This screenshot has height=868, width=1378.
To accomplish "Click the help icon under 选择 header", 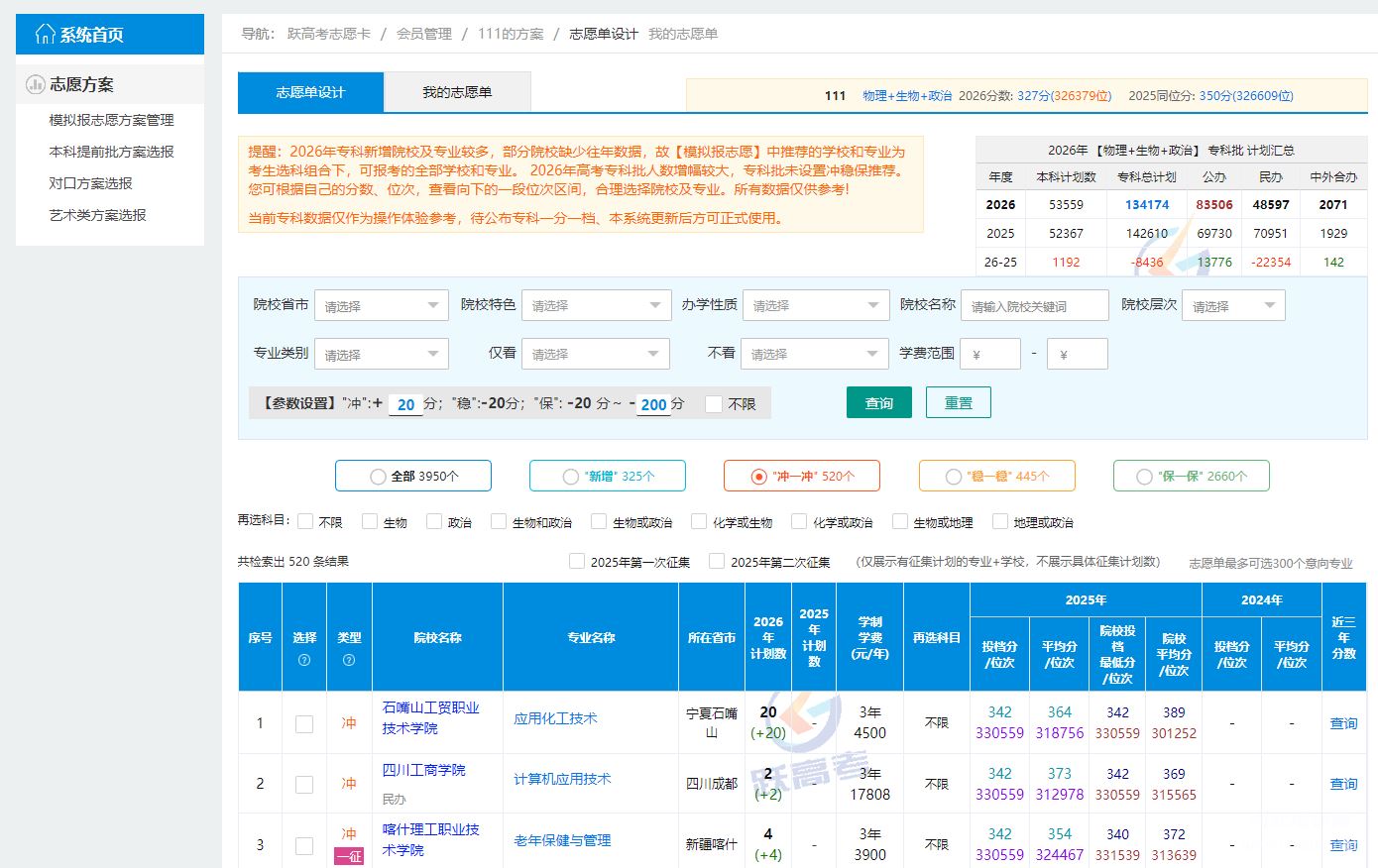I will coord(304,659).
